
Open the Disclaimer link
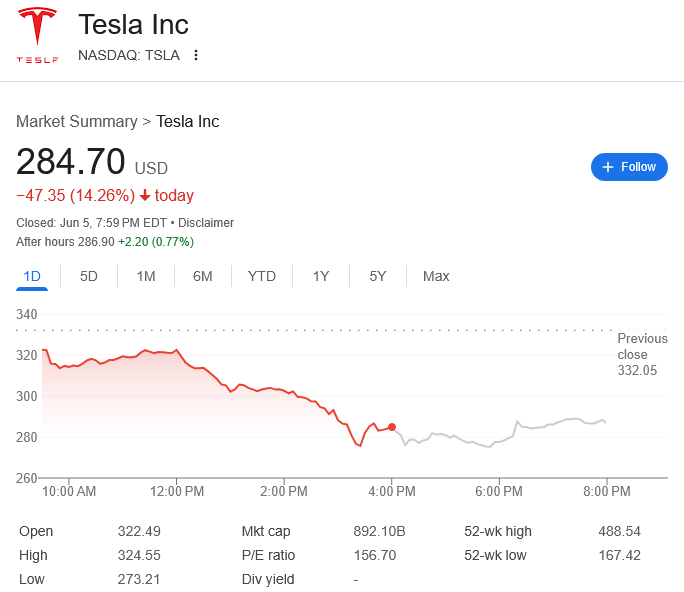click(206, 223)
